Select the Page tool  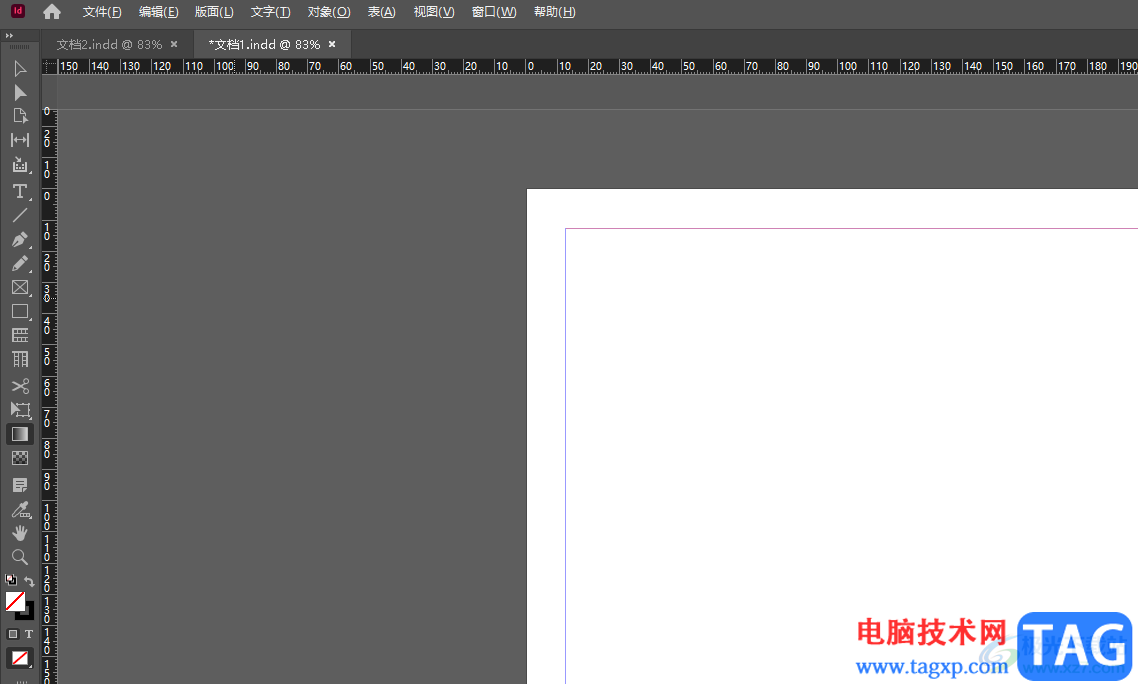[x=20, y=116]
